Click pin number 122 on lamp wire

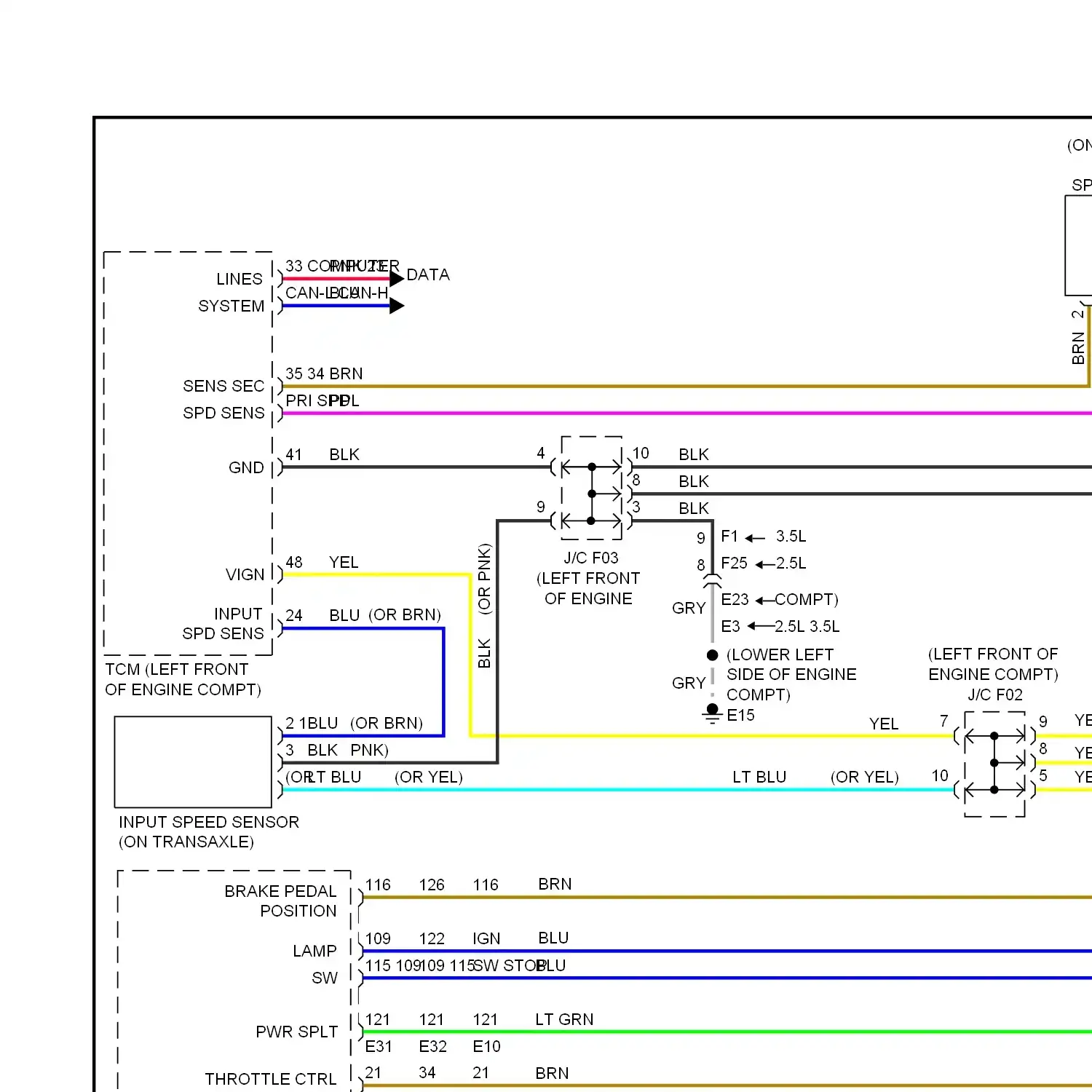[432, 938]
